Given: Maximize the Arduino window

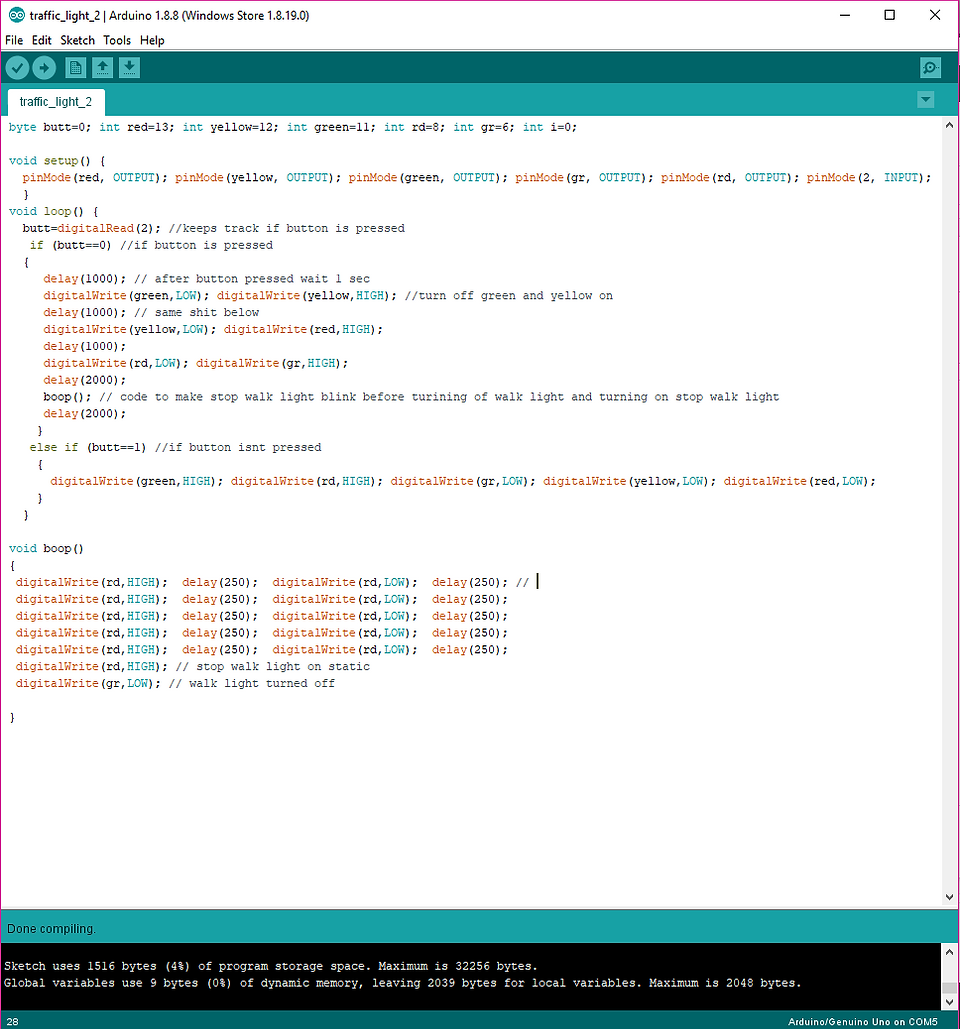Looking at the screenshot, I should [x=890, y=15].
